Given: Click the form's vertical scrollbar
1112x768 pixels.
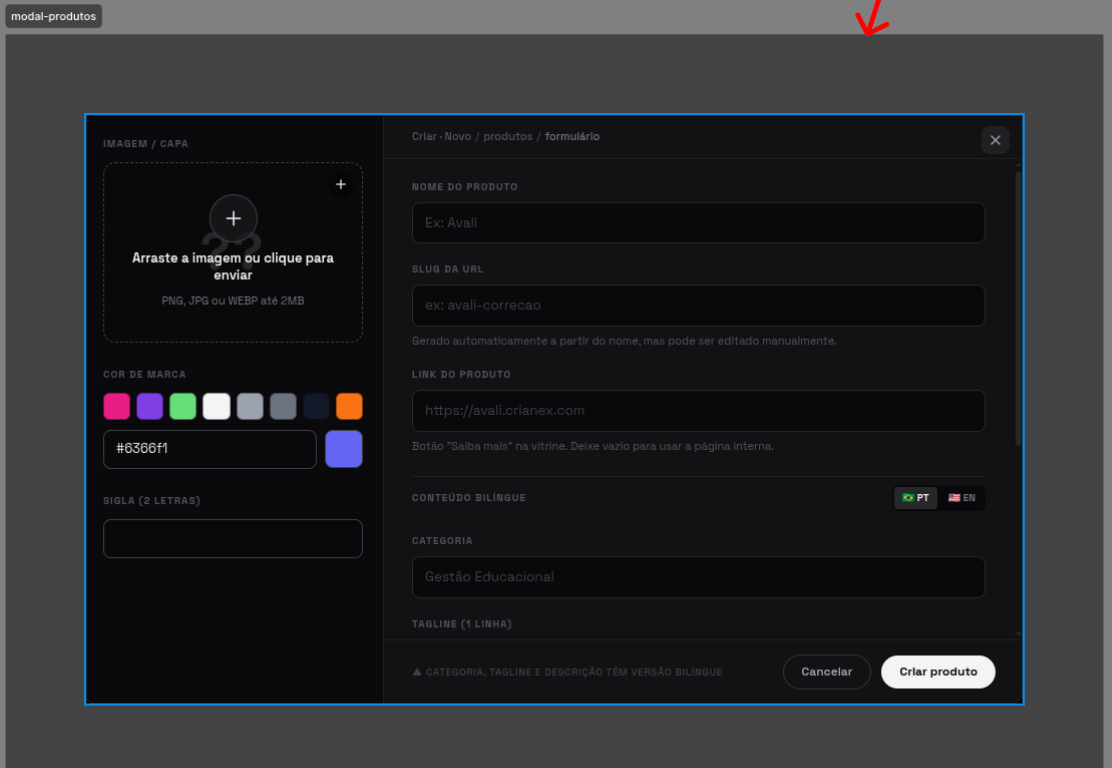Looking at the screenshot, I should pyautogui.click(x=1018, y=308).
